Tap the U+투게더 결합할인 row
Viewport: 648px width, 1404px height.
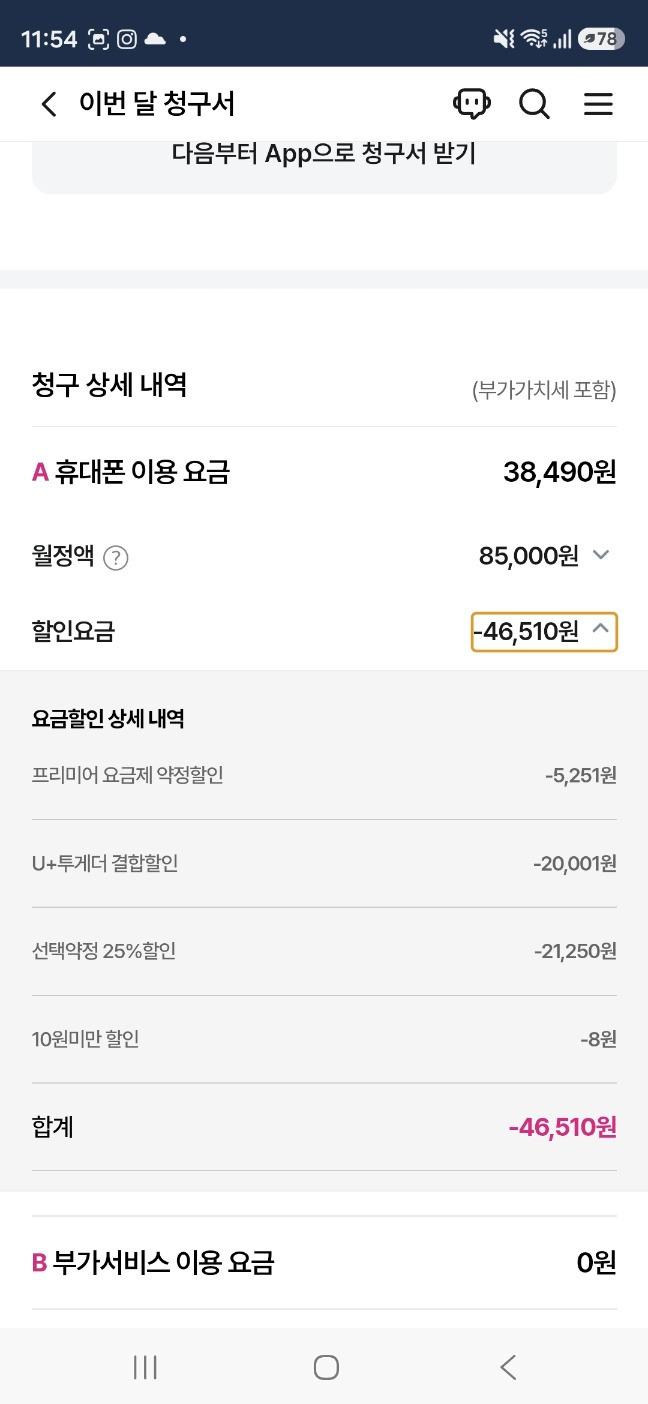[324, 864]
